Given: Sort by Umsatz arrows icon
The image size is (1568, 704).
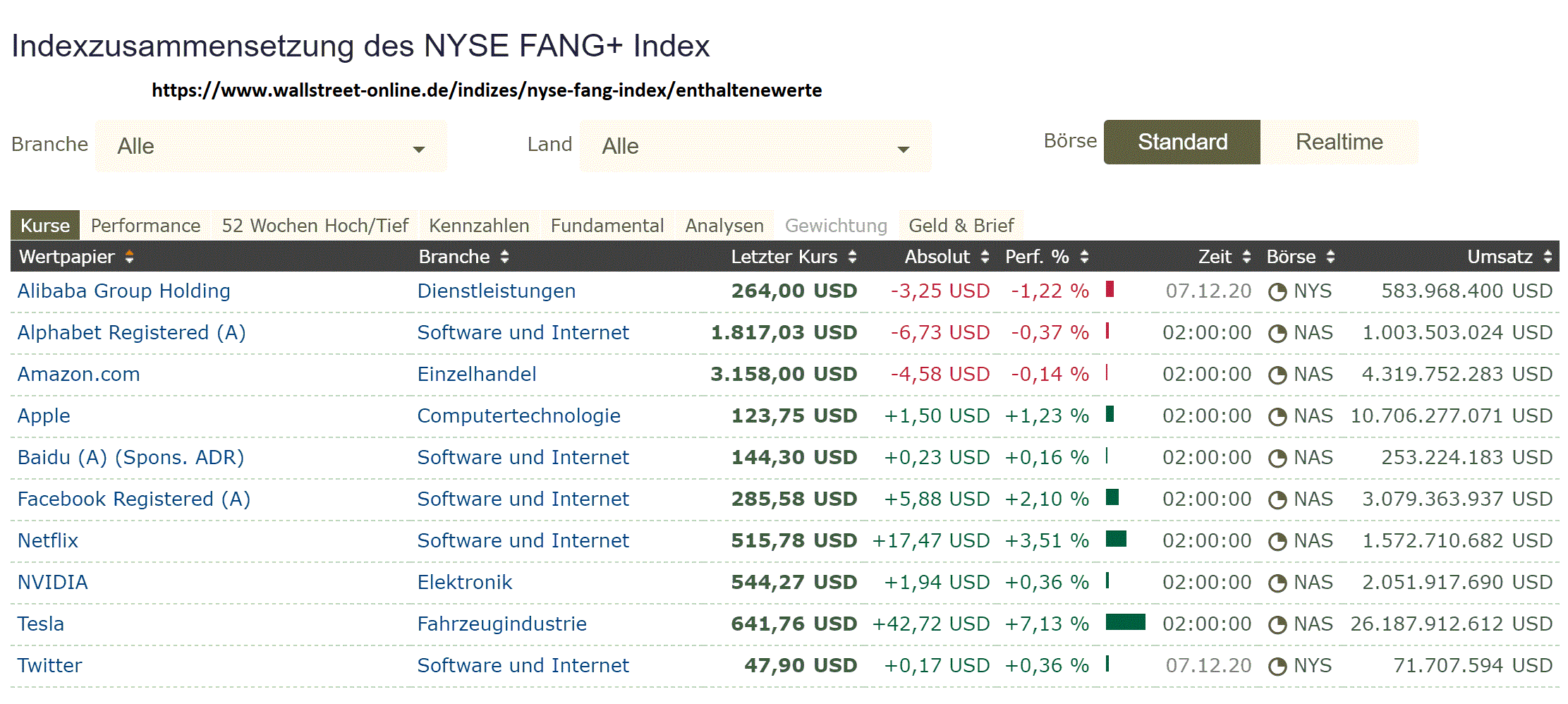Looking at the screenshot, I should click(1548, 257).
